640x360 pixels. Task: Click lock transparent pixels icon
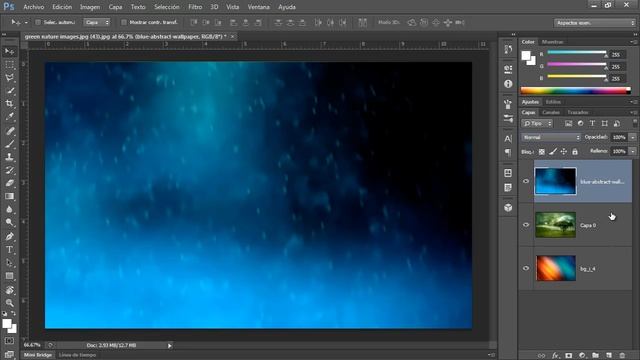pyautogui.click(x=542, y=151)
